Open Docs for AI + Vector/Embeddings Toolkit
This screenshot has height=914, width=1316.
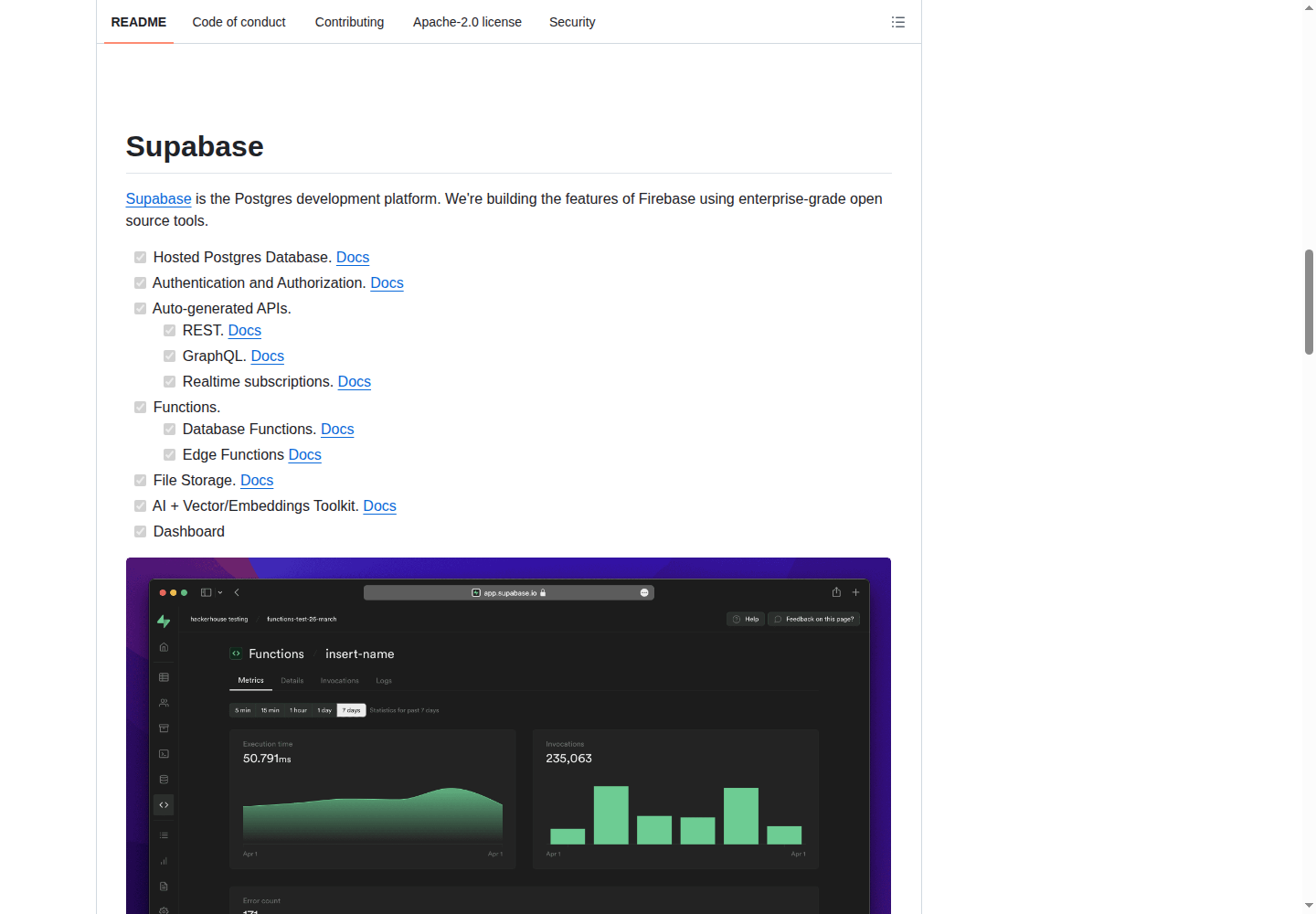pyautogui.click(x=380, y=506)
